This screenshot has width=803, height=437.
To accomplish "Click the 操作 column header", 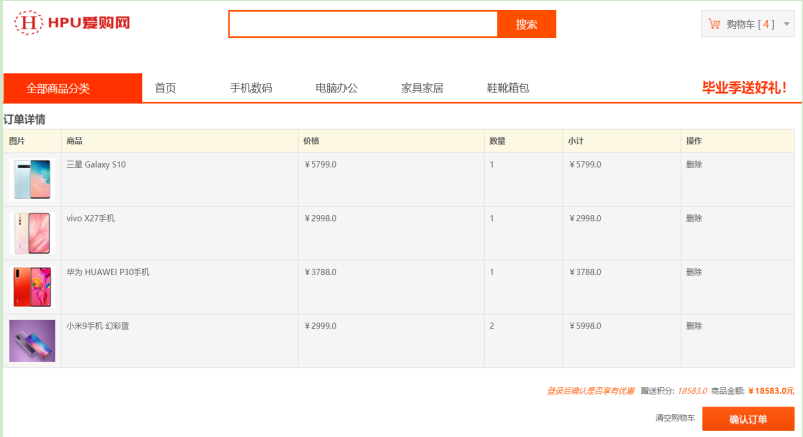I will (x=694, y=141).
